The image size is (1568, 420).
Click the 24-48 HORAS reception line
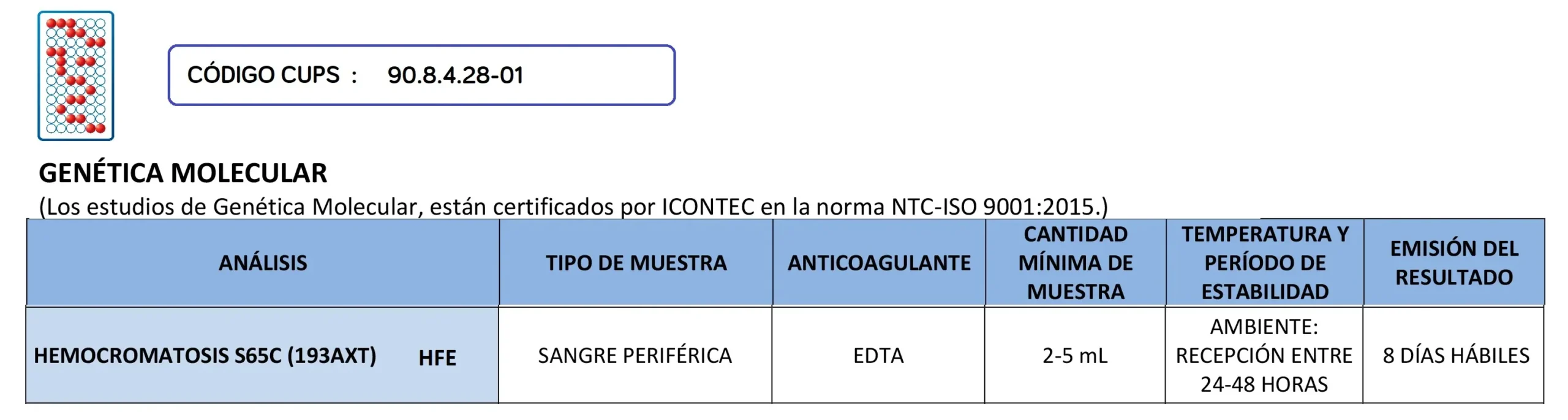[1264, 384]
